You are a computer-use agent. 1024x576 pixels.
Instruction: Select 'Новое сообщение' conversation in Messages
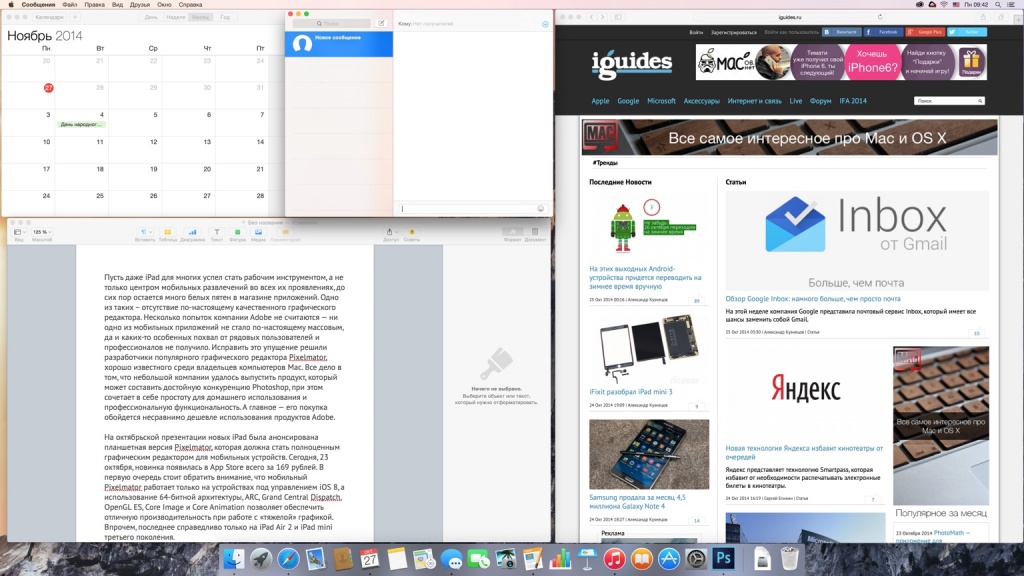[339, 44]
